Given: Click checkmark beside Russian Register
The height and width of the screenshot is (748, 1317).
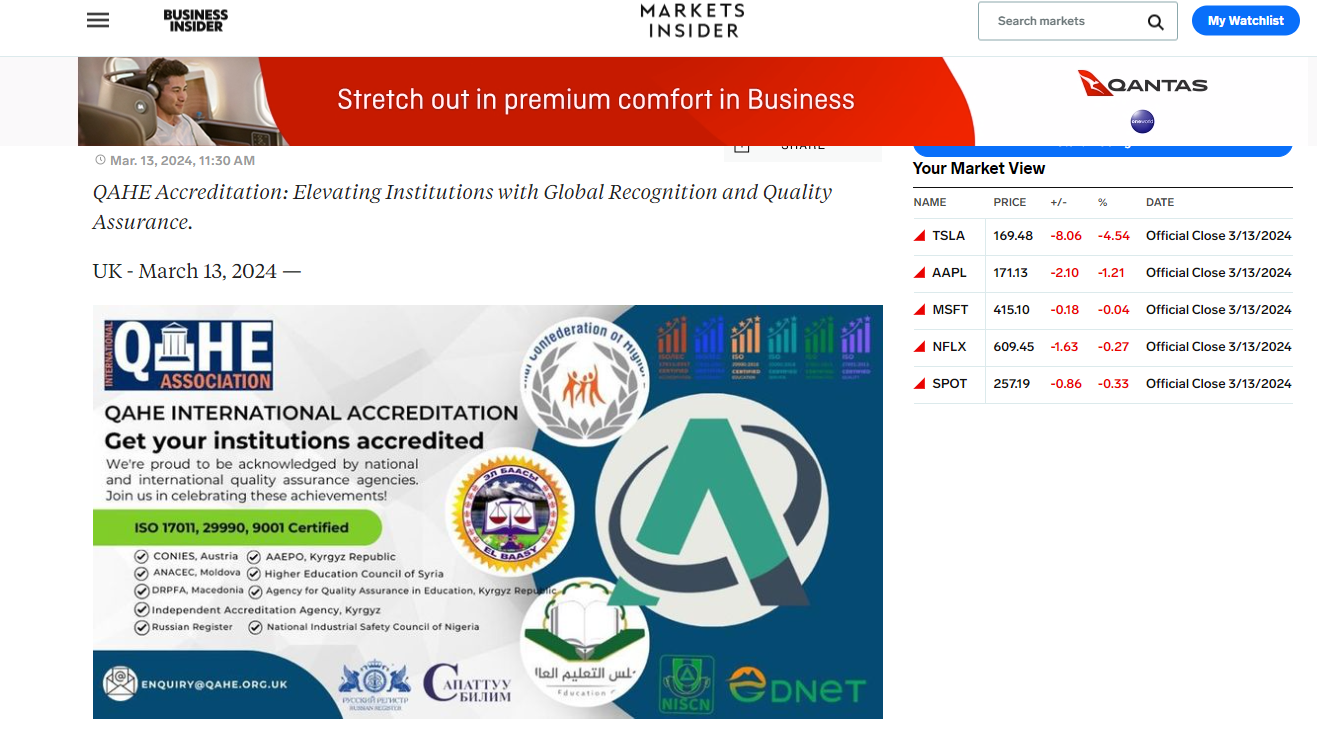Looking at the screenshot, I should 142,627.
